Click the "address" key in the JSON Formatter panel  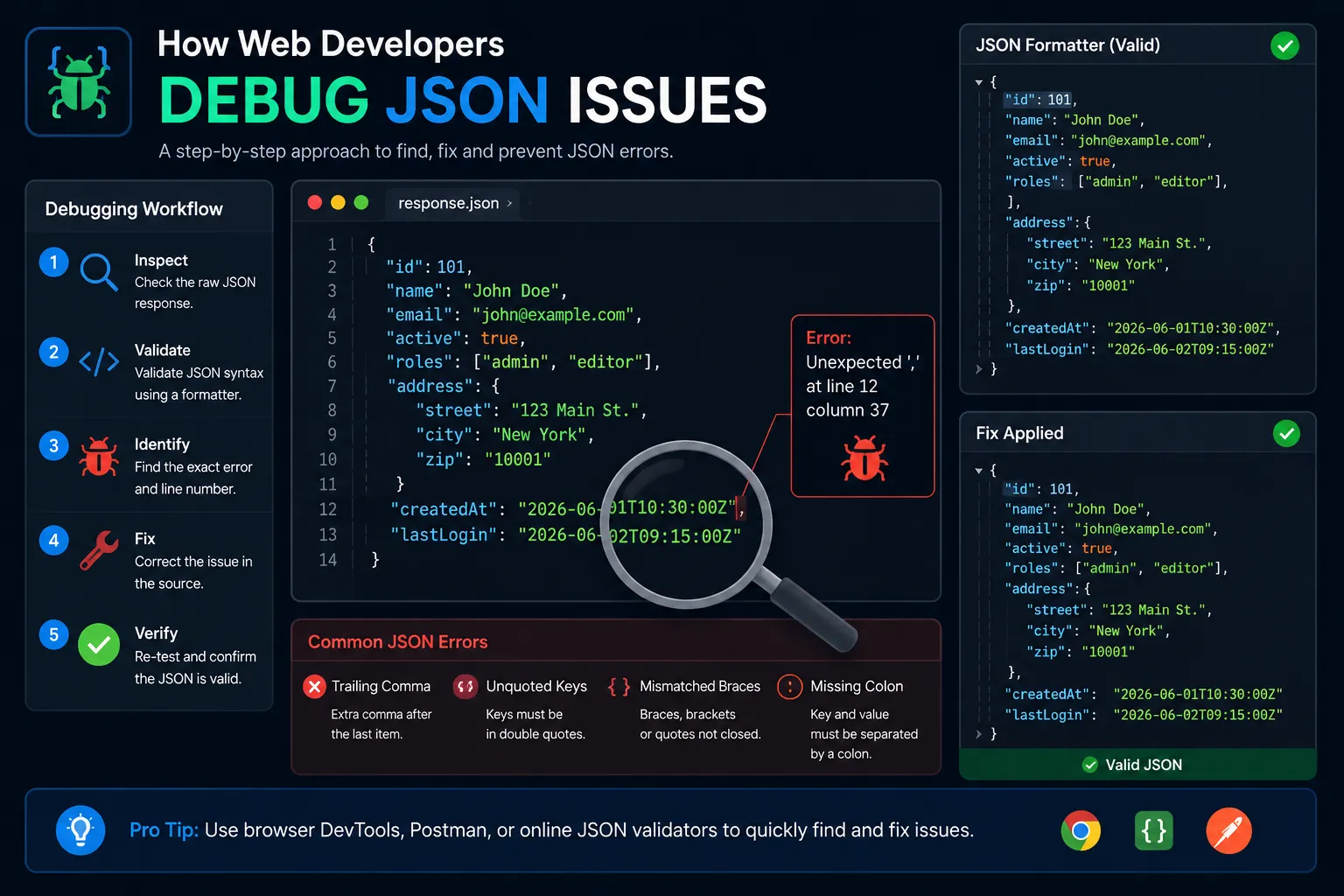tap(1040, 222)
